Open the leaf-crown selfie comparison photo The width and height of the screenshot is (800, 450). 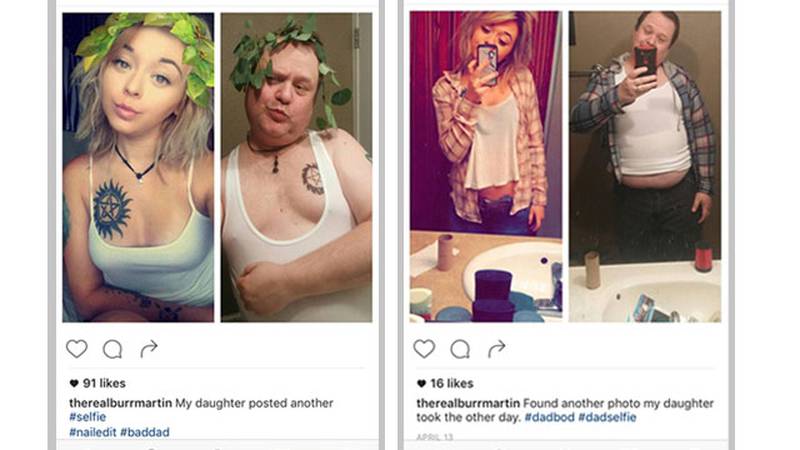point(217,167)
